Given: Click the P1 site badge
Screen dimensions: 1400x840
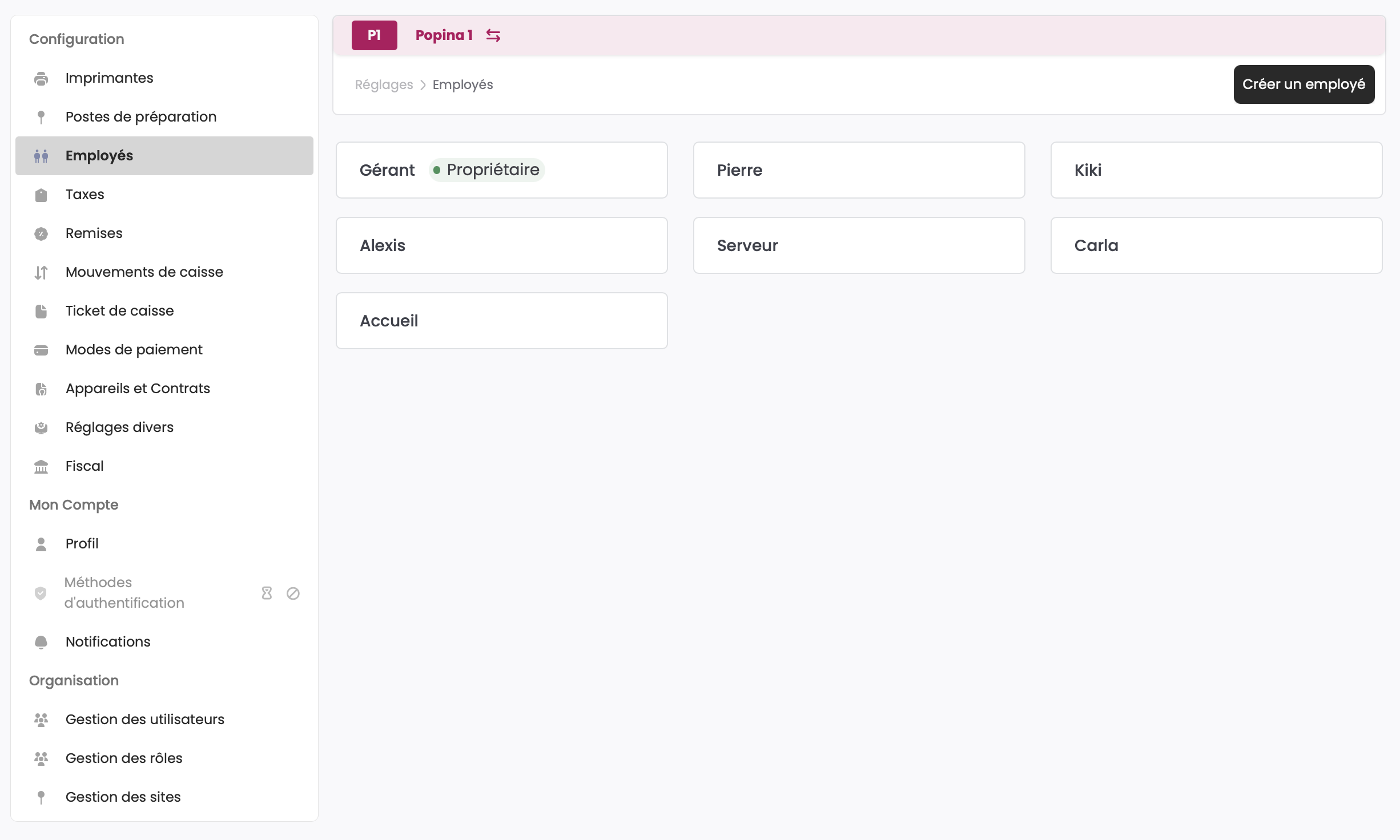Looking at the screenshot, I should click(374, 35).
